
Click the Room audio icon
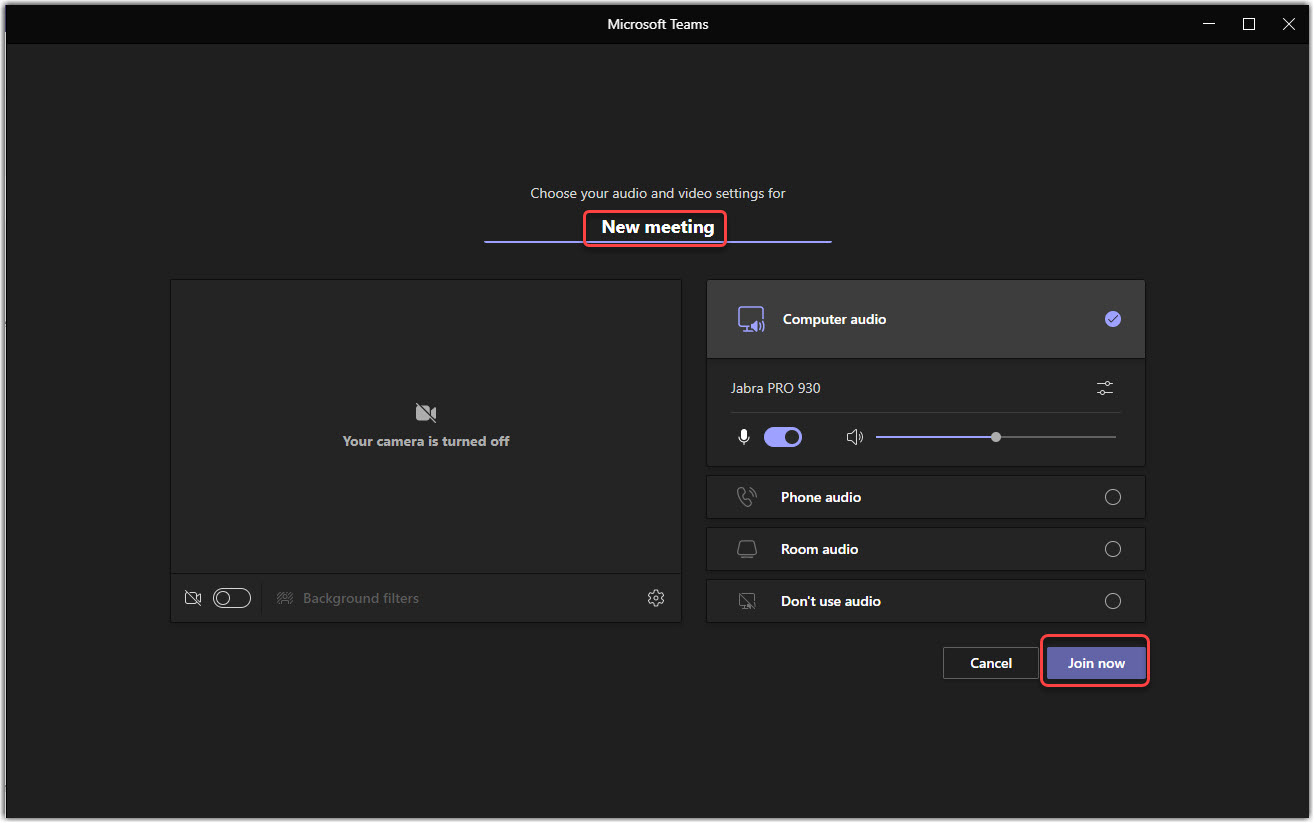pos(746,548)
